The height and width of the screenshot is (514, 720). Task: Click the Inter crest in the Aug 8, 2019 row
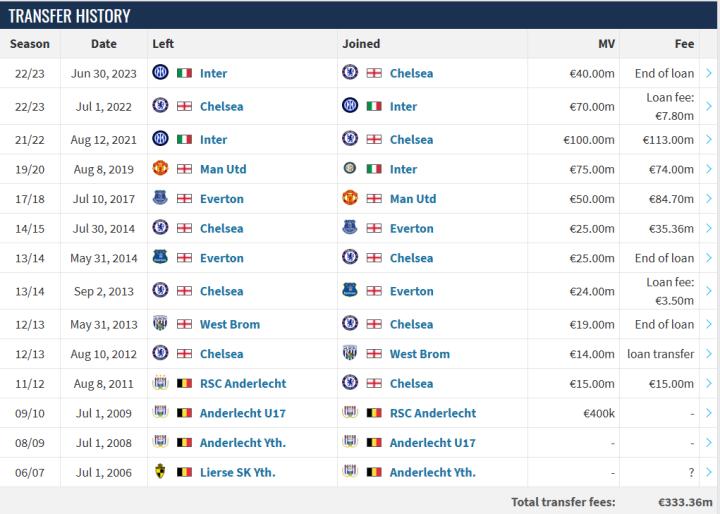(x=350, y=169)
